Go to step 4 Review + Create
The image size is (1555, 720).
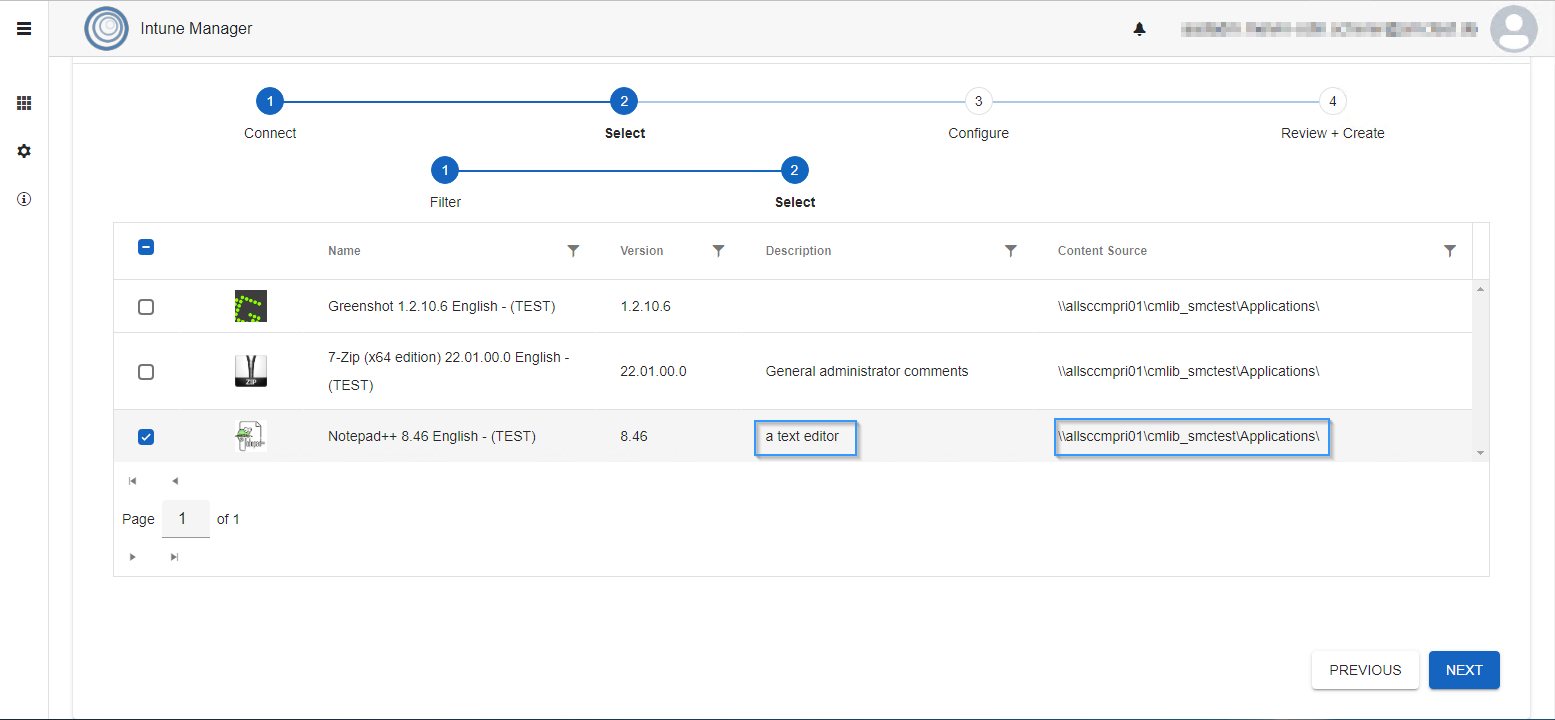[x=1332, y=101]
